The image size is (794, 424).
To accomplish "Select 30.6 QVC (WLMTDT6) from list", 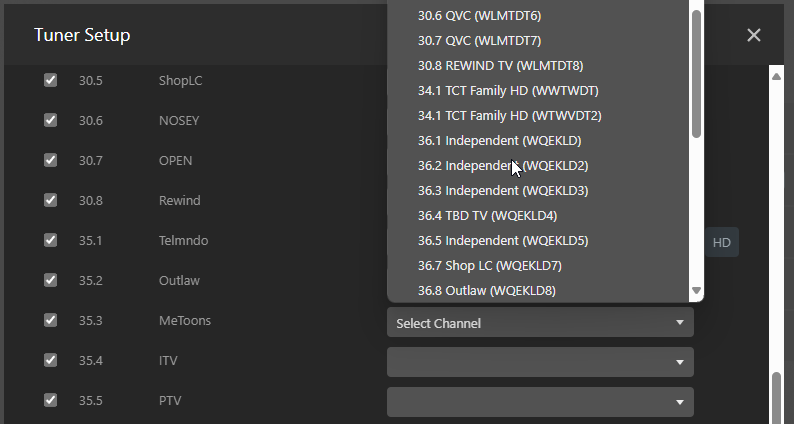I will tap(479, 15).
